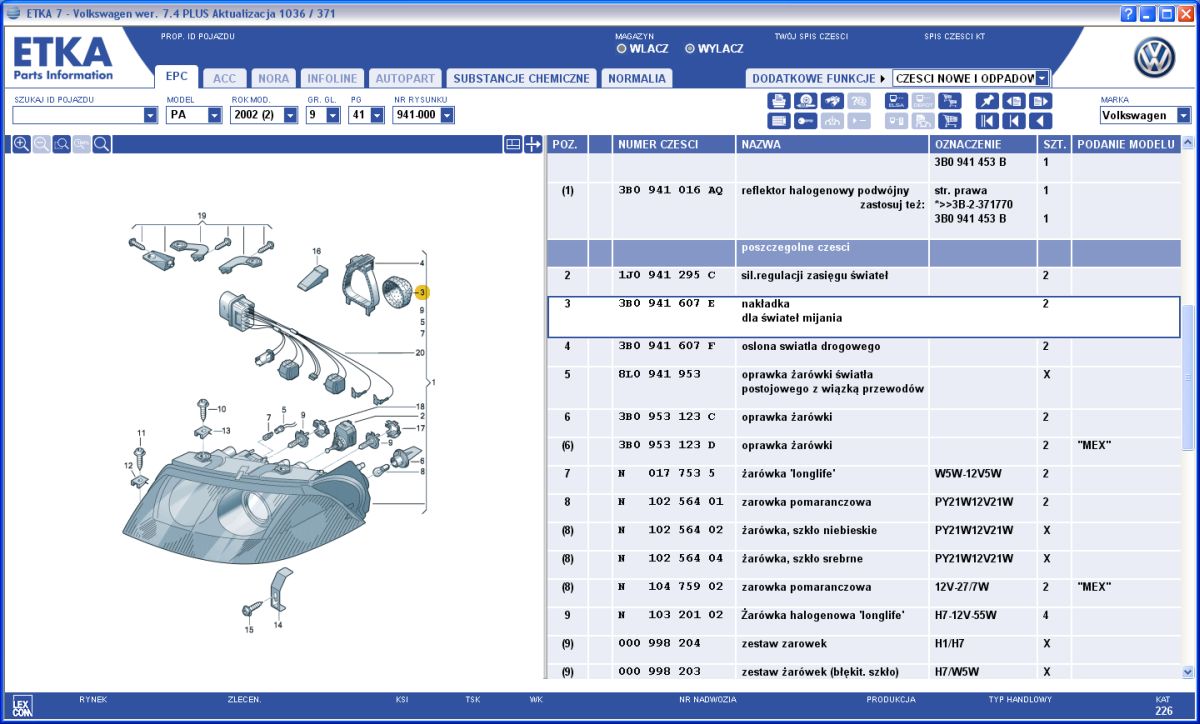Screen dimensions: 1200x724
Task: Click the Volkswagen logo
Action: click(x=1154, y=58)
